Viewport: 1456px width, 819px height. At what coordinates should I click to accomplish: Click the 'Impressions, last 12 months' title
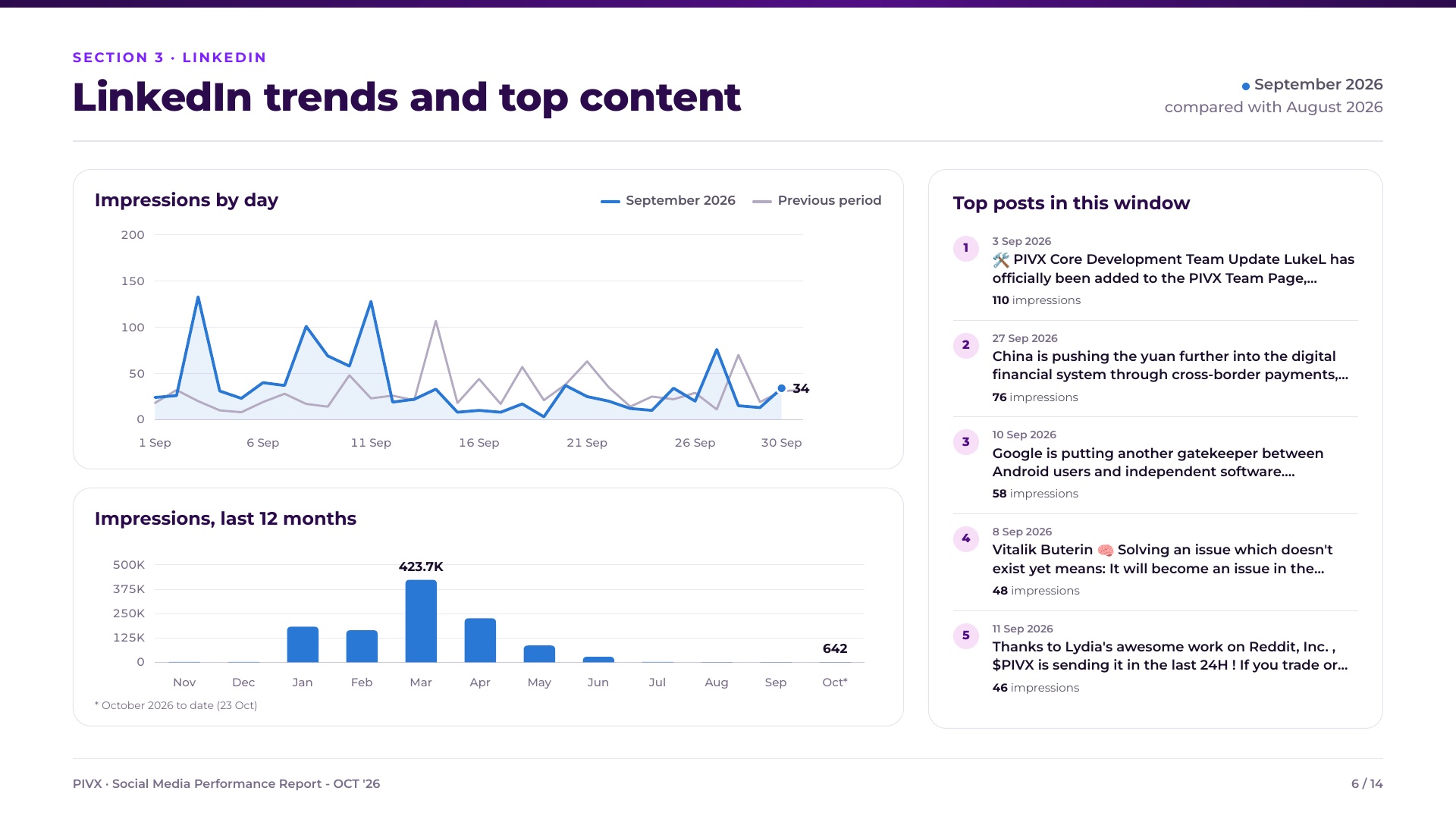(225, 519)
